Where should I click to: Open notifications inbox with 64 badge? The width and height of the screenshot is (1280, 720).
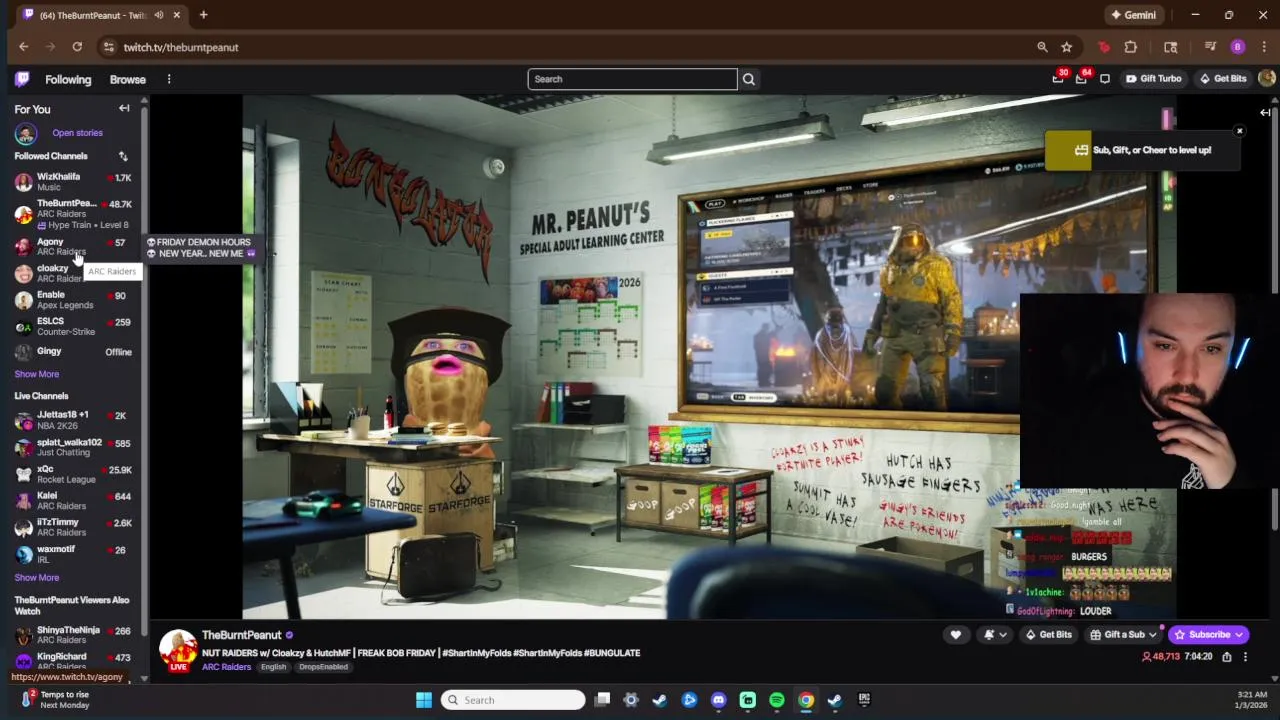(x=1082, y=78)
